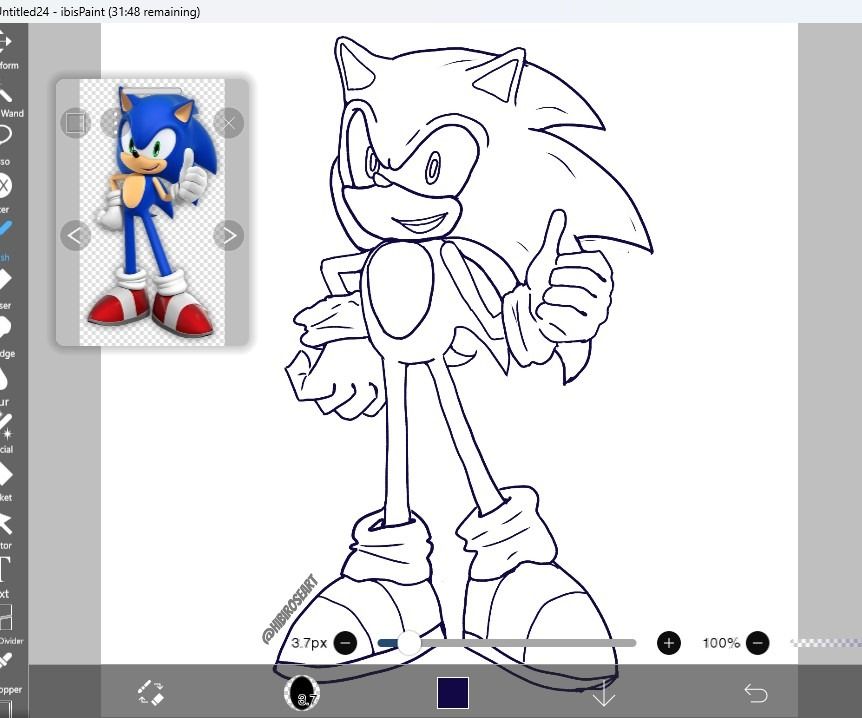Decrease opacity with minus next to 100%
Image resolution: width=862 pixels, height=718 pixels.
(758, 643)
